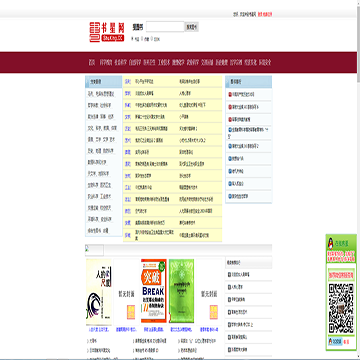This screenshot has height=360, width=360.
Task: Open the 暂无封面 placeholder right of the green cover
Action: (209, 292)
